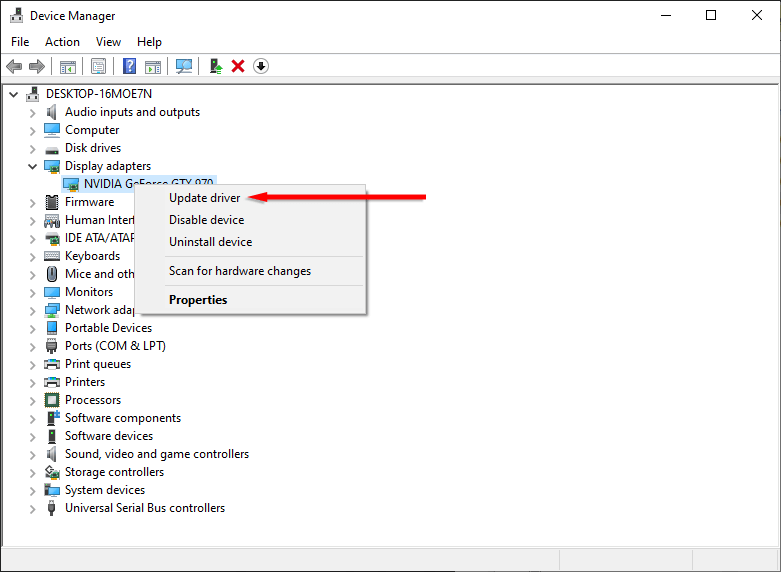The image size is (781, 572).
Task: Click the Keyboards category icon
Action: (x=52, y=256)
